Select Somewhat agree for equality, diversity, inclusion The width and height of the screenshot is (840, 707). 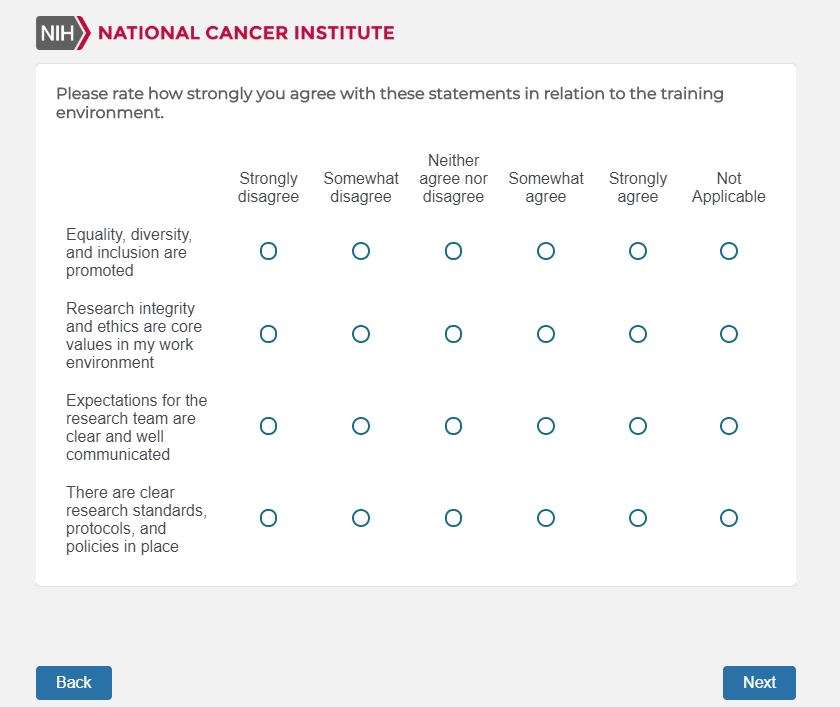(546, 251)
